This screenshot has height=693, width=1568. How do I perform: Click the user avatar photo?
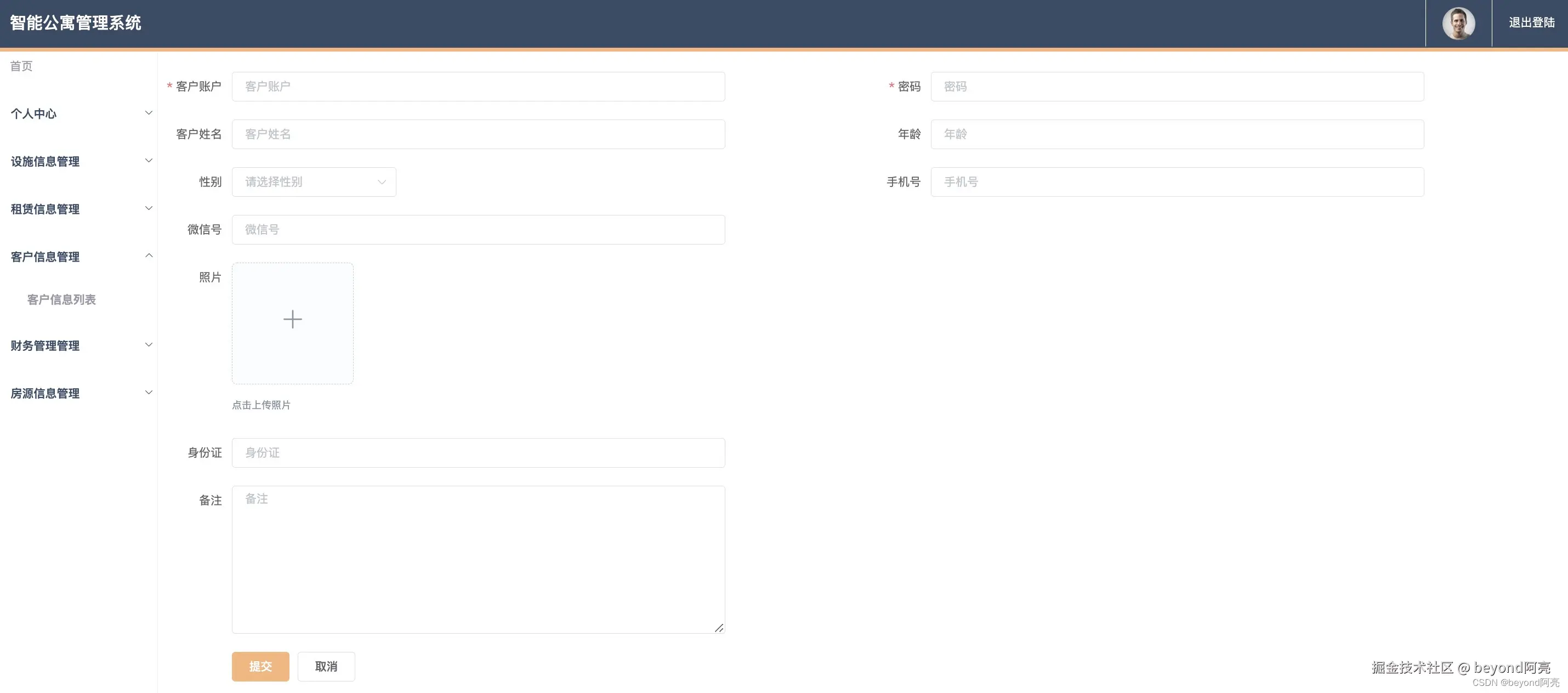[x=1458, y=24]
